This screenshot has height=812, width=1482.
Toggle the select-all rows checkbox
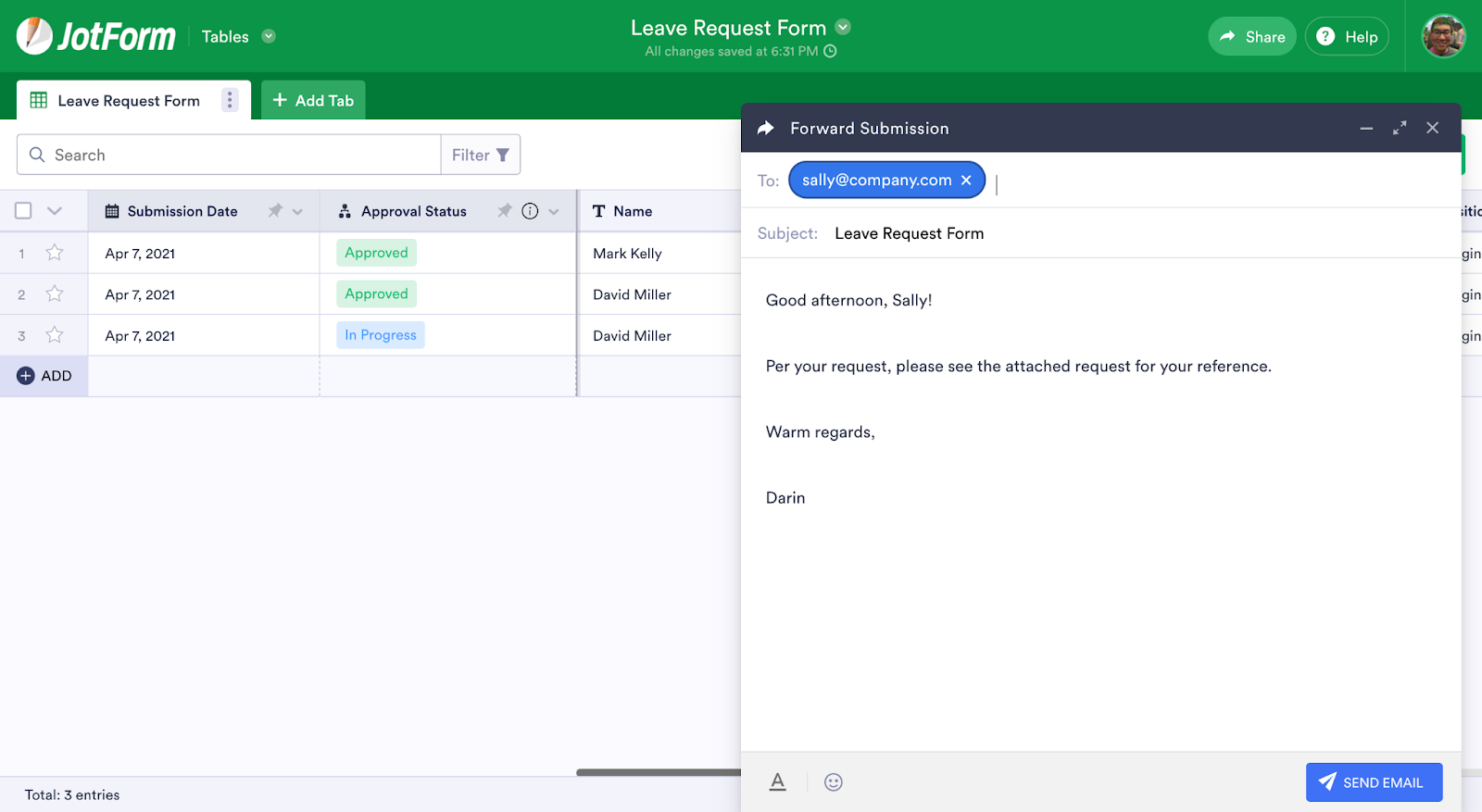pos(23,211)
